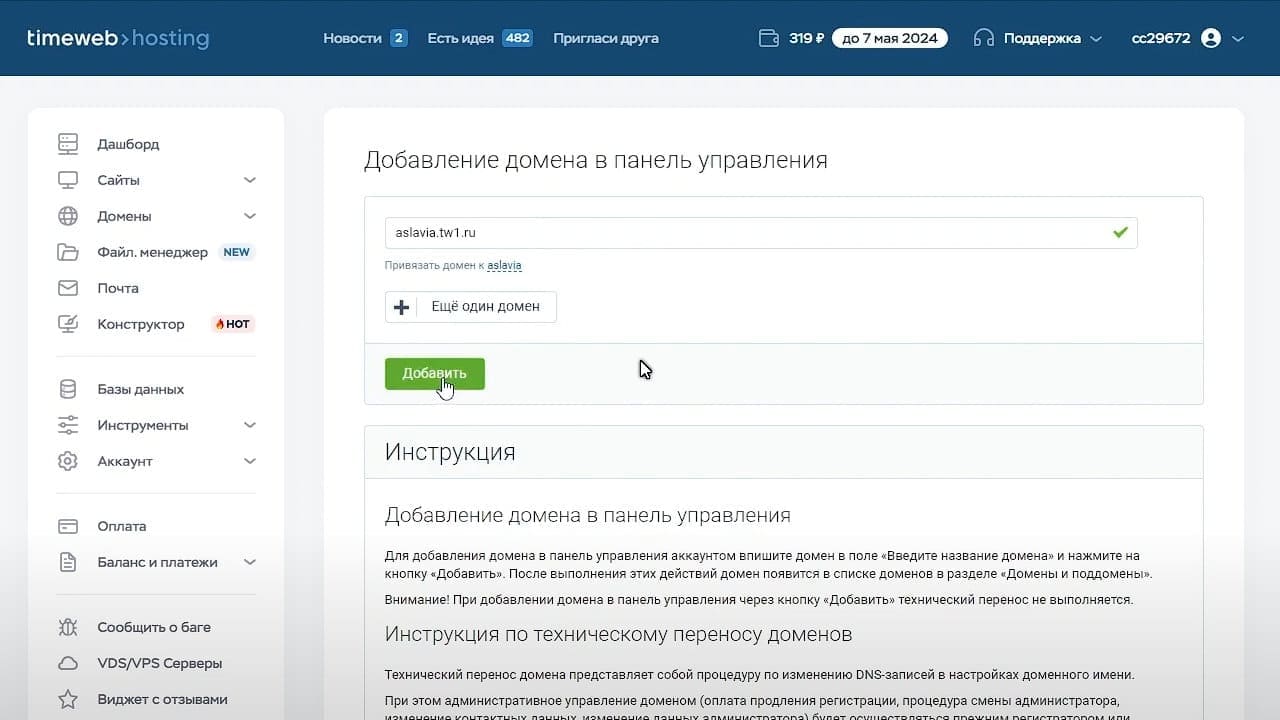Image resolution: width=1280 pixels, height=720 pixels.
Task: Click the до 7 мая 2024 badge
Action: click(x=890, y=38)
